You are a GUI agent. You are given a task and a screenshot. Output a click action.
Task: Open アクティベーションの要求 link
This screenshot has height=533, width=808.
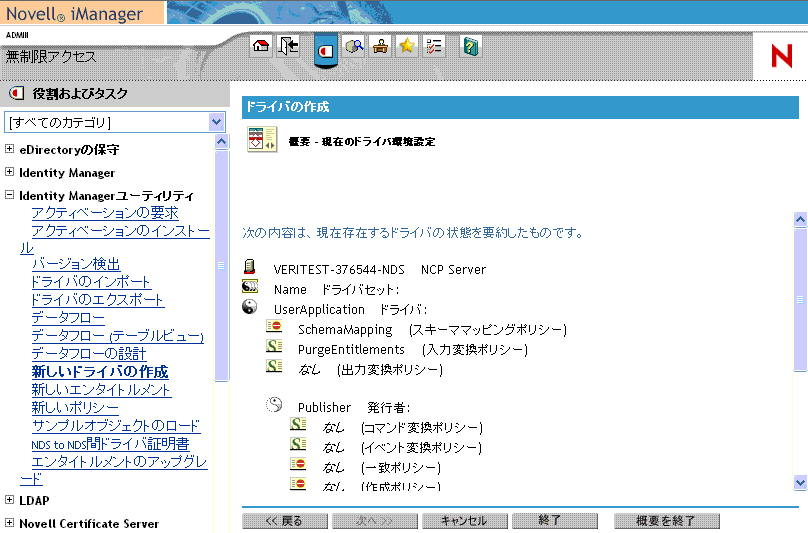tap(105, 213)
